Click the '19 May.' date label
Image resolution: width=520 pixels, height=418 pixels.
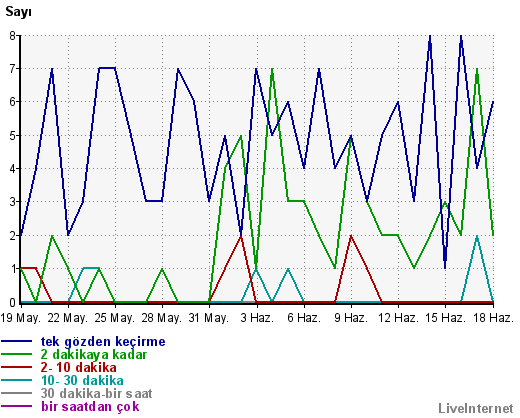coord(21,318)
